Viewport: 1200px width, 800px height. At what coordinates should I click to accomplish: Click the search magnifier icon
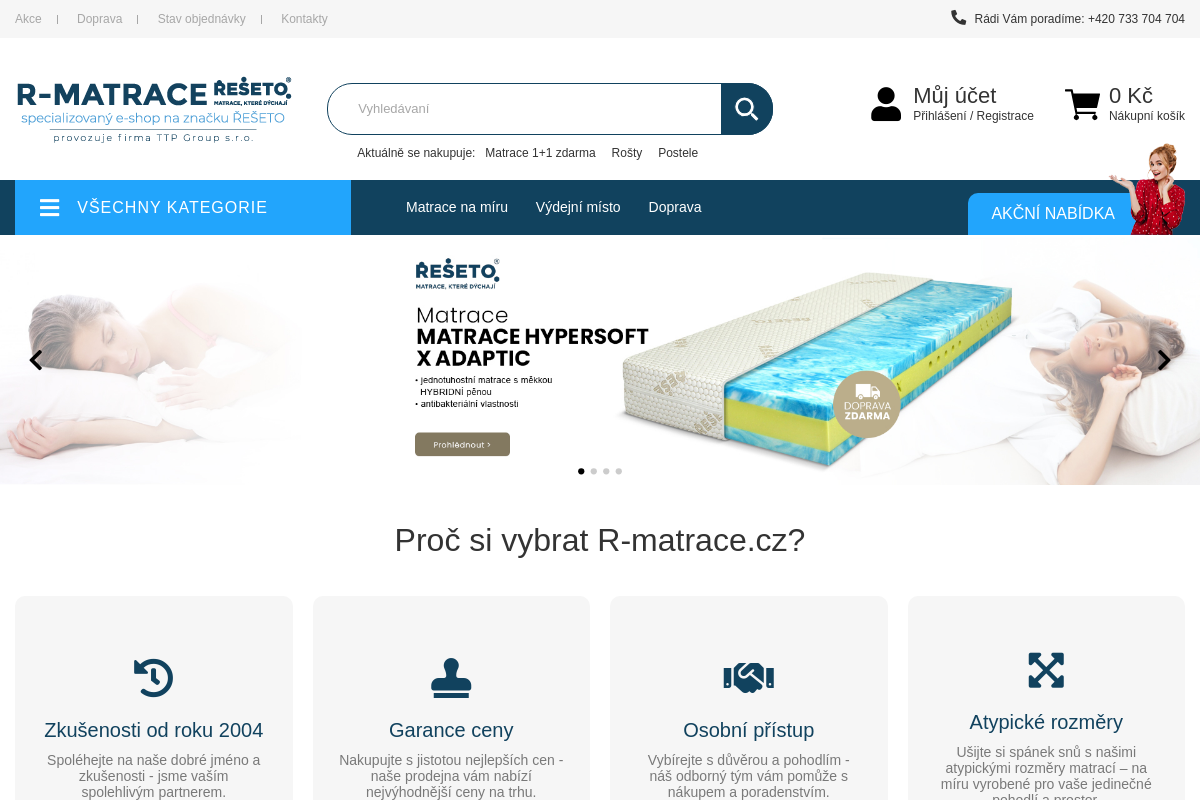746,108
